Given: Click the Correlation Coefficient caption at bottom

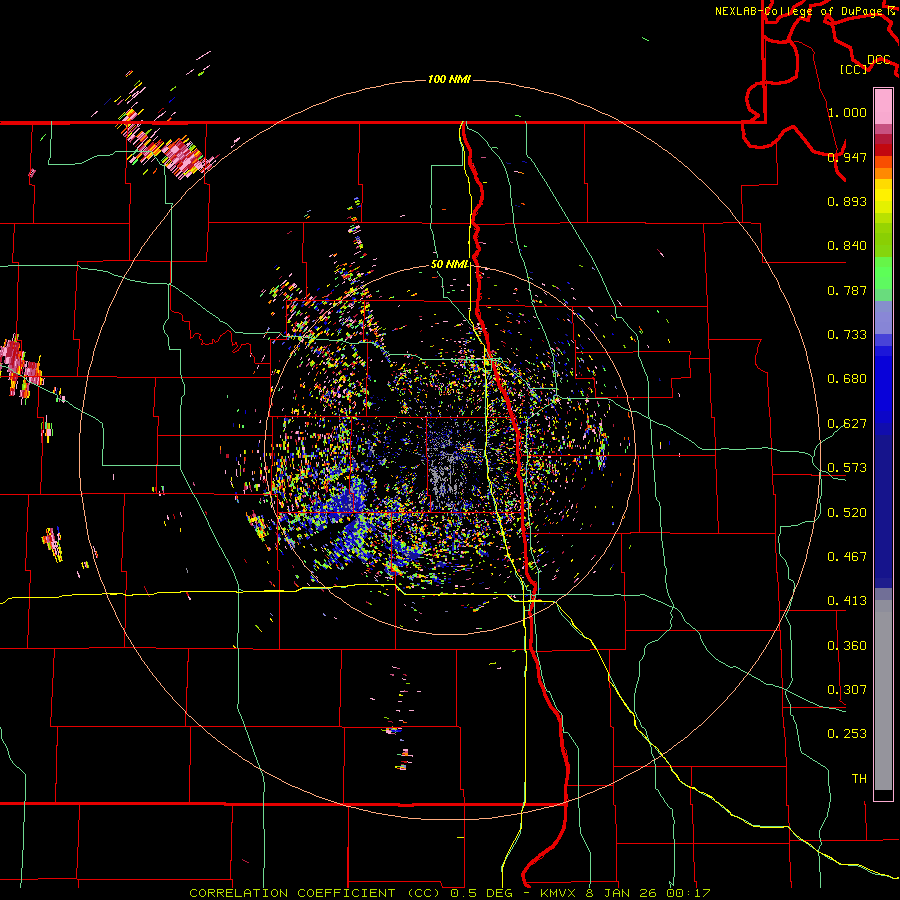Looking at the screenshot, I should click(449, 893).
